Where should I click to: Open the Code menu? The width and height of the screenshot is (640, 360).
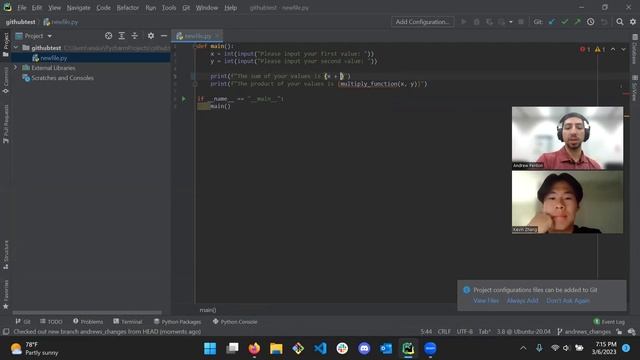103,8
